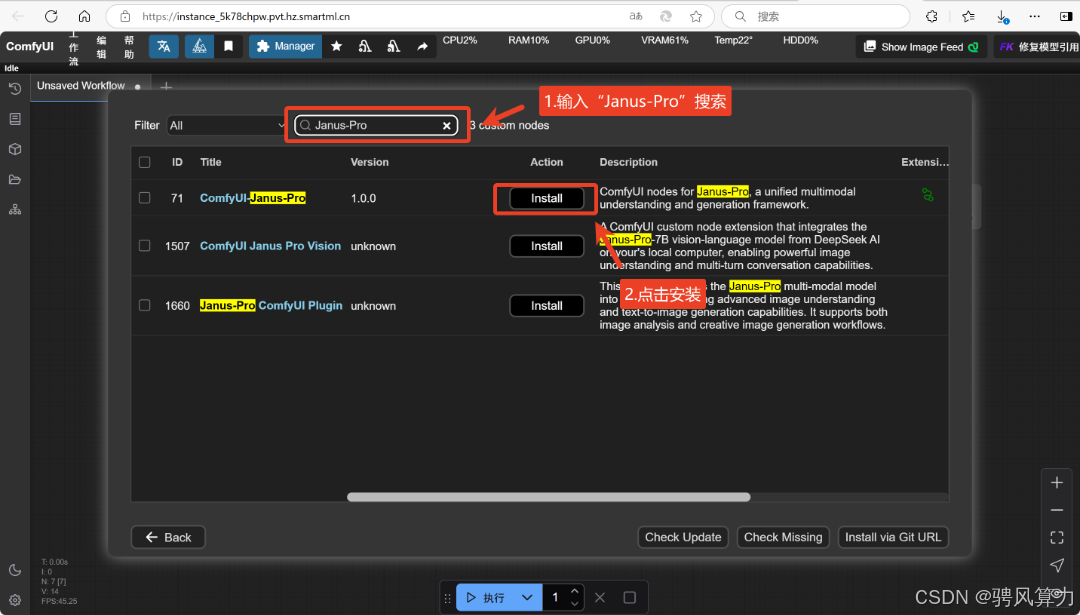Click the share arrow icon in toolbar

(422, 46)
